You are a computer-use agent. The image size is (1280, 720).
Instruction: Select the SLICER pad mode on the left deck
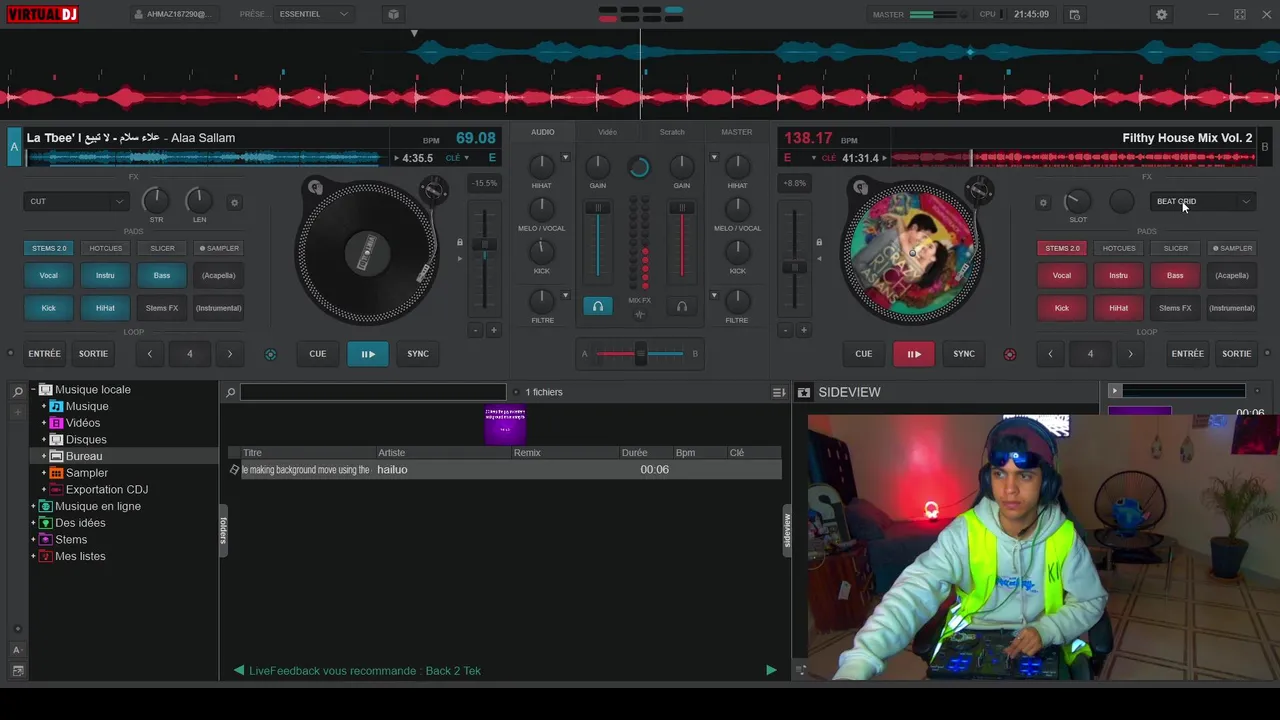[x=162, y=248]
